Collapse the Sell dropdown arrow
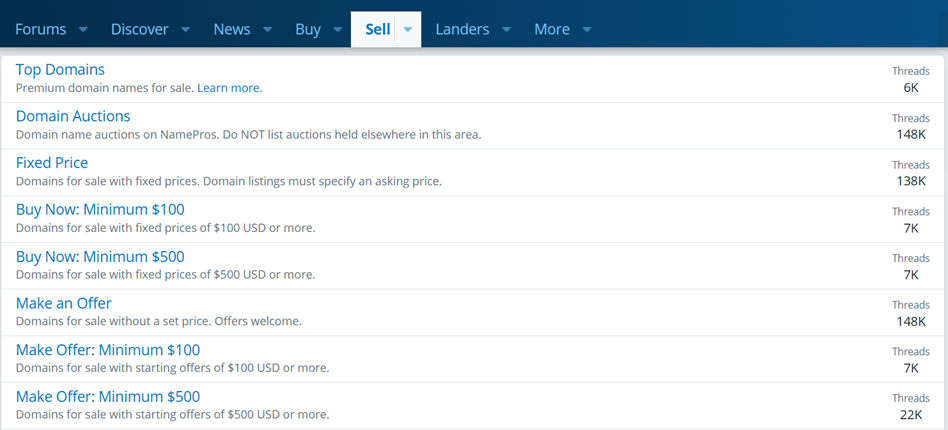Viewport: 948px width, 430px height. click(408, 29)
